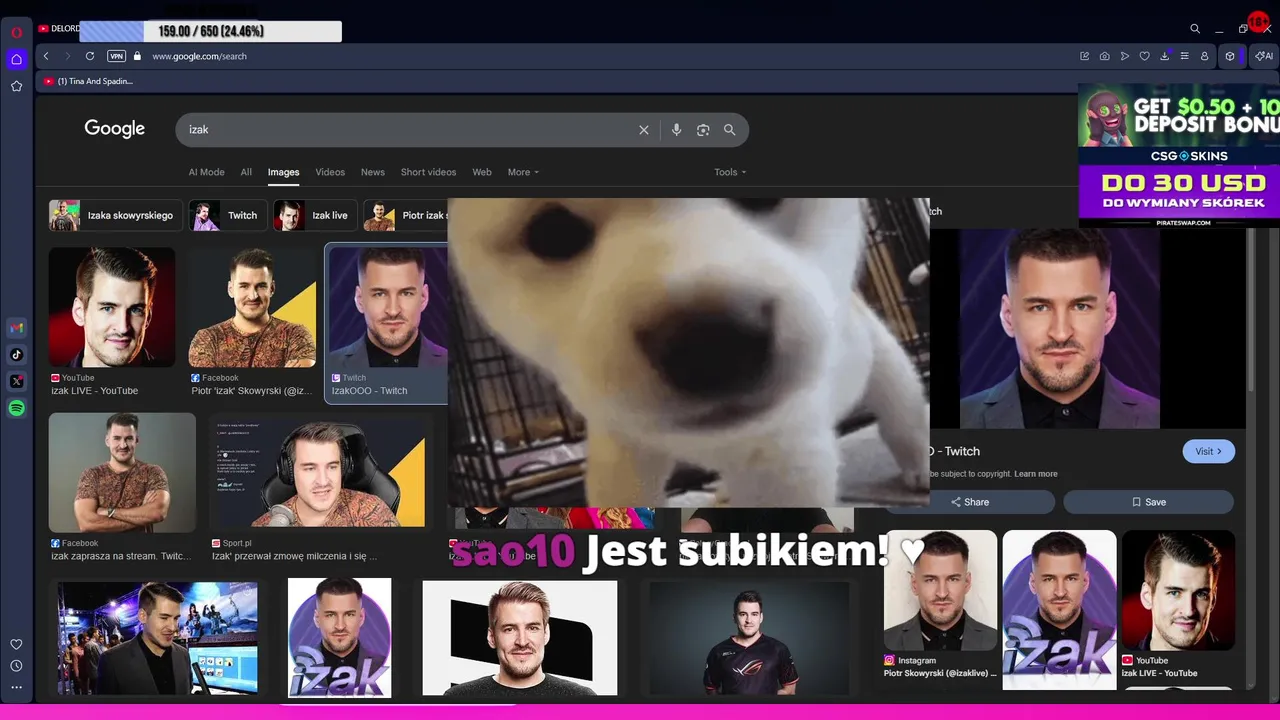The height and width of the screenshot is (720, 1280).
Task: Click the Share button in the preview panel
Action: [x=970, y=502]
